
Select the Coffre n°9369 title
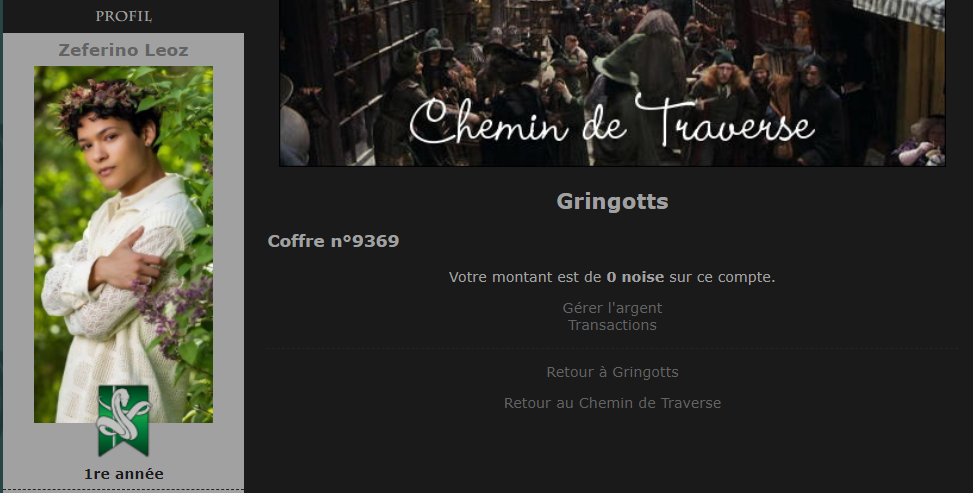[333, 241]
